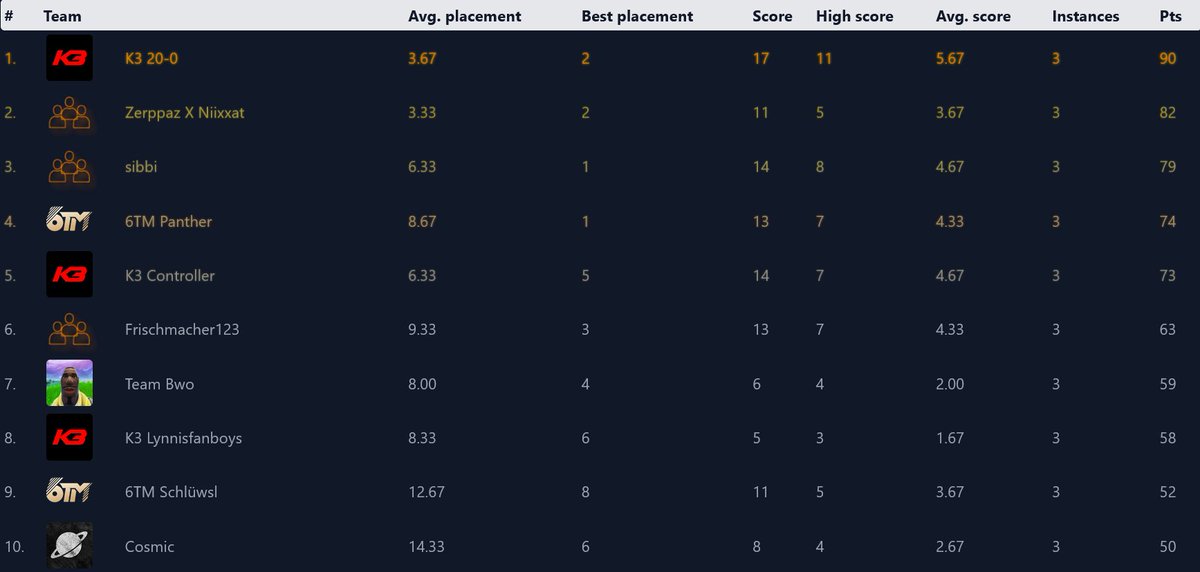Click 6TM Schlüwsl's avg placement 12.67
This screenshot has width=1200, height=572.
[x=426, y=491]
